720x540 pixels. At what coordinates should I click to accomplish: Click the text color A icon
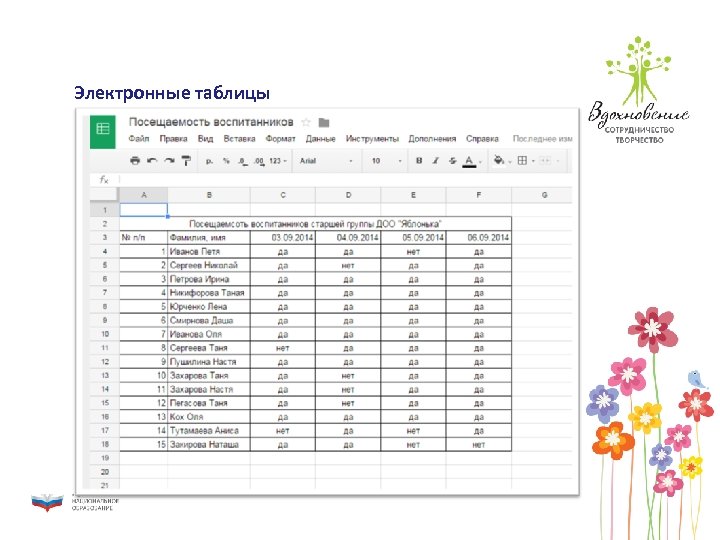[x=469, y=161]
